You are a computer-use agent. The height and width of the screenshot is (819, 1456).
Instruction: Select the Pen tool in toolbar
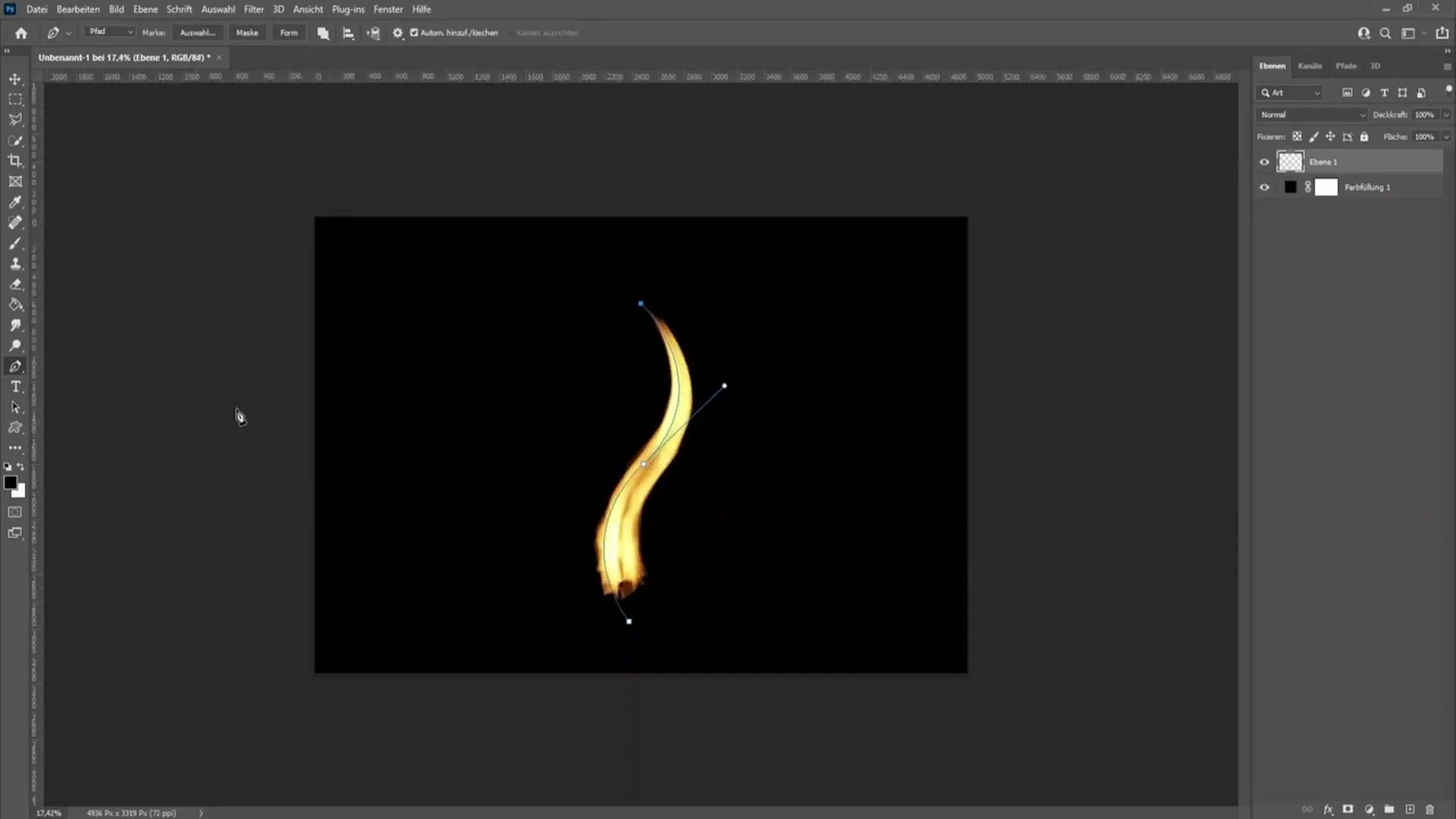click(15, 366)
